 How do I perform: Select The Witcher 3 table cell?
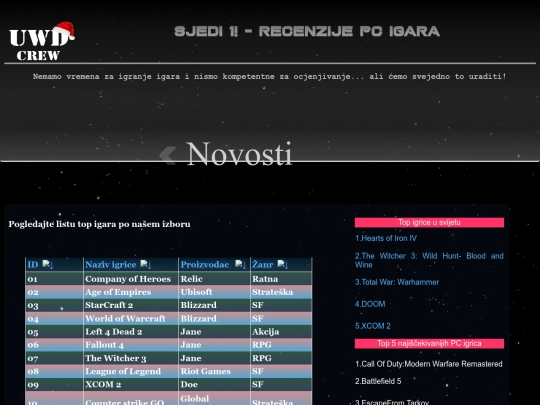click(x=131, y=358)
